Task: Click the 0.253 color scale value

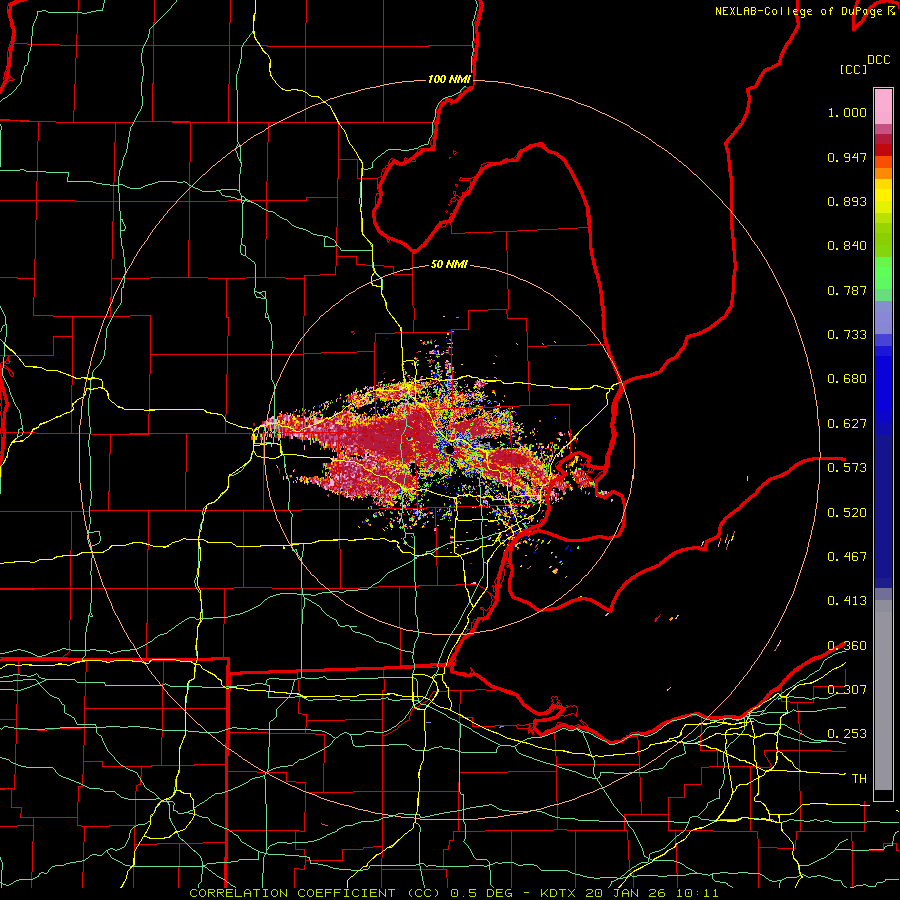Action: tap(847, 734)
